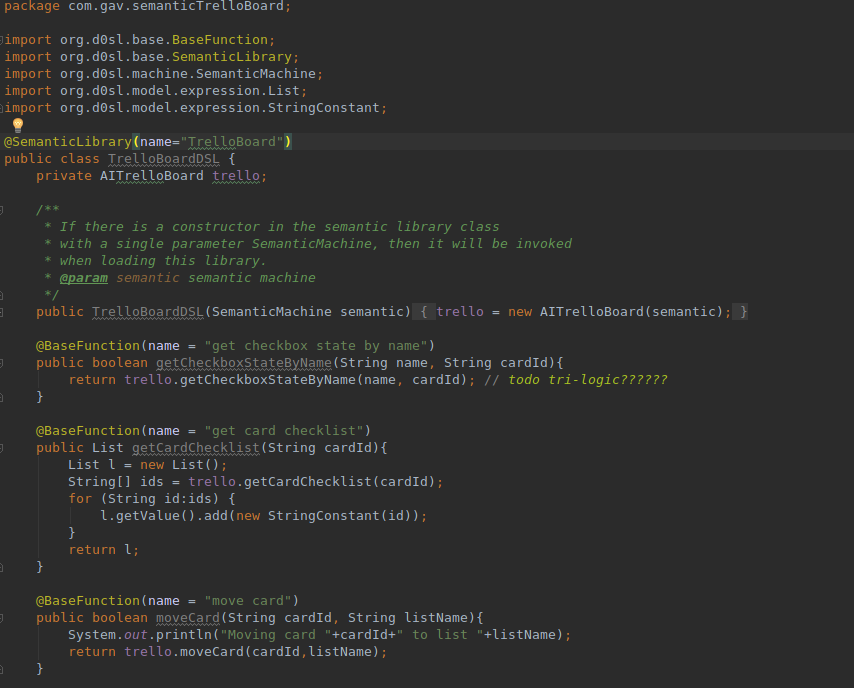
Task: Click the getCheckboxStateByName method declaration name
Action: pos(244,363)
